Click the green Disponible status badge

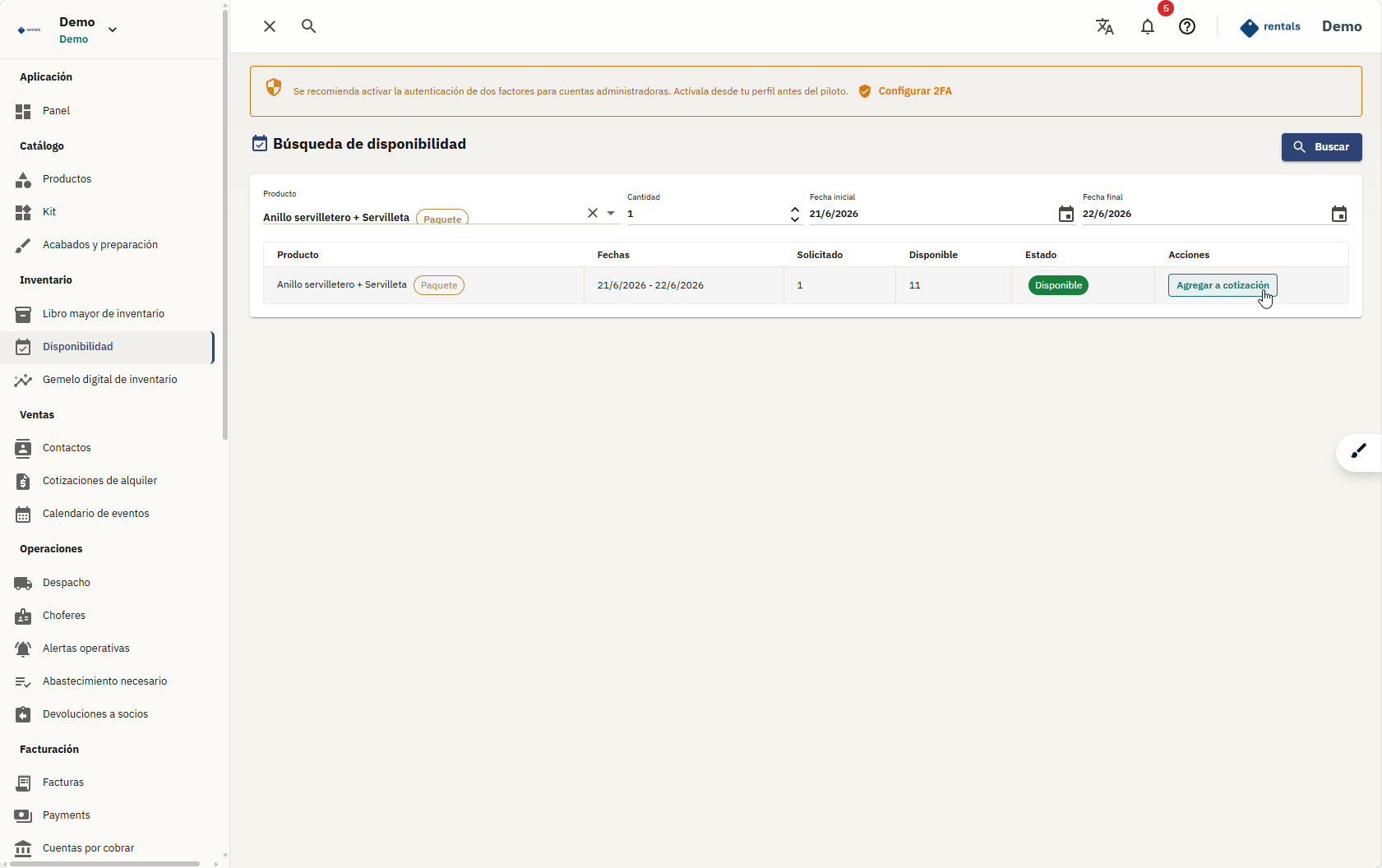1058,285
